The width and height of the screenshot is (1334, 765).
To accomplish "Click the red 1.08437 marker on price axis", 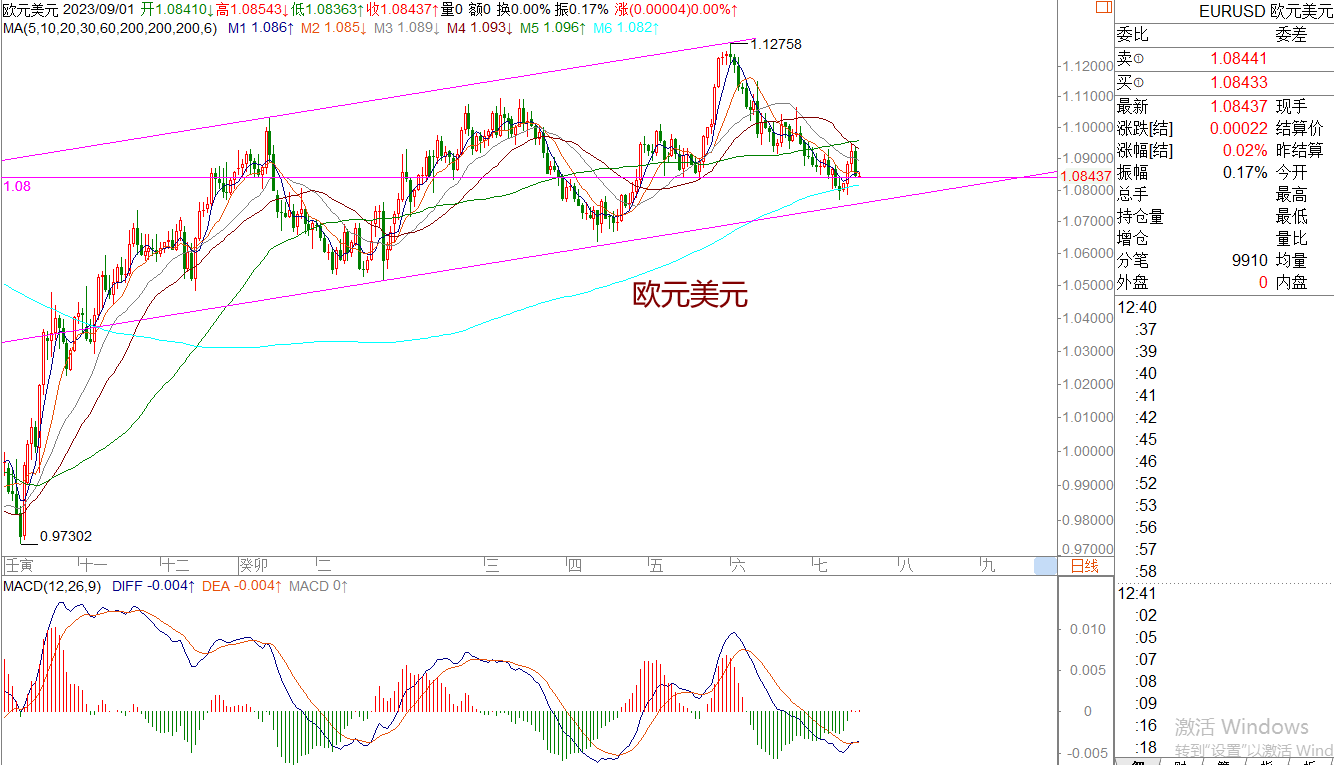I will [1084, 175].
